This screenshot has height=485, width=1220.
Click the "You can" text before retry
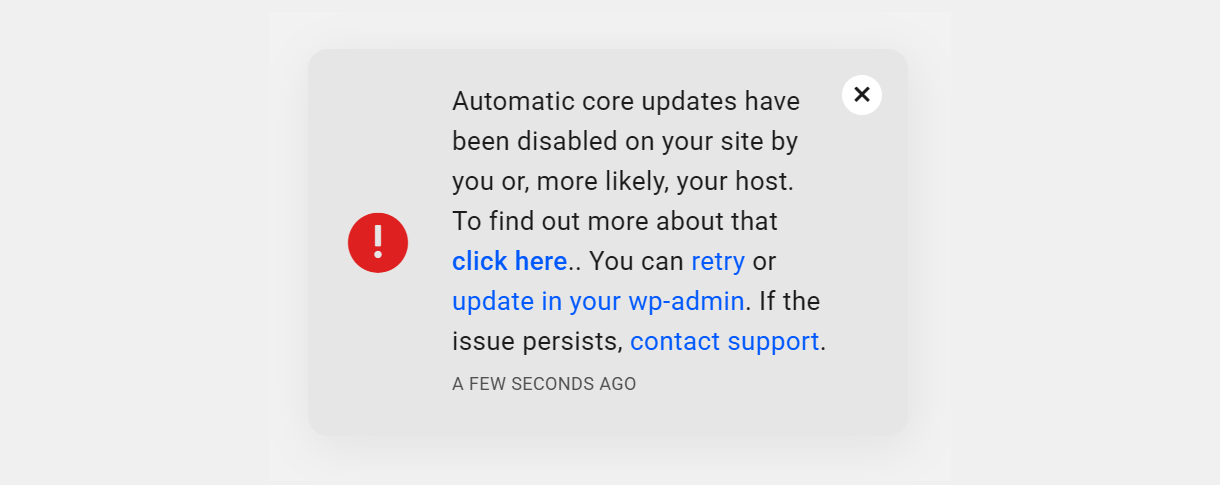636,262
